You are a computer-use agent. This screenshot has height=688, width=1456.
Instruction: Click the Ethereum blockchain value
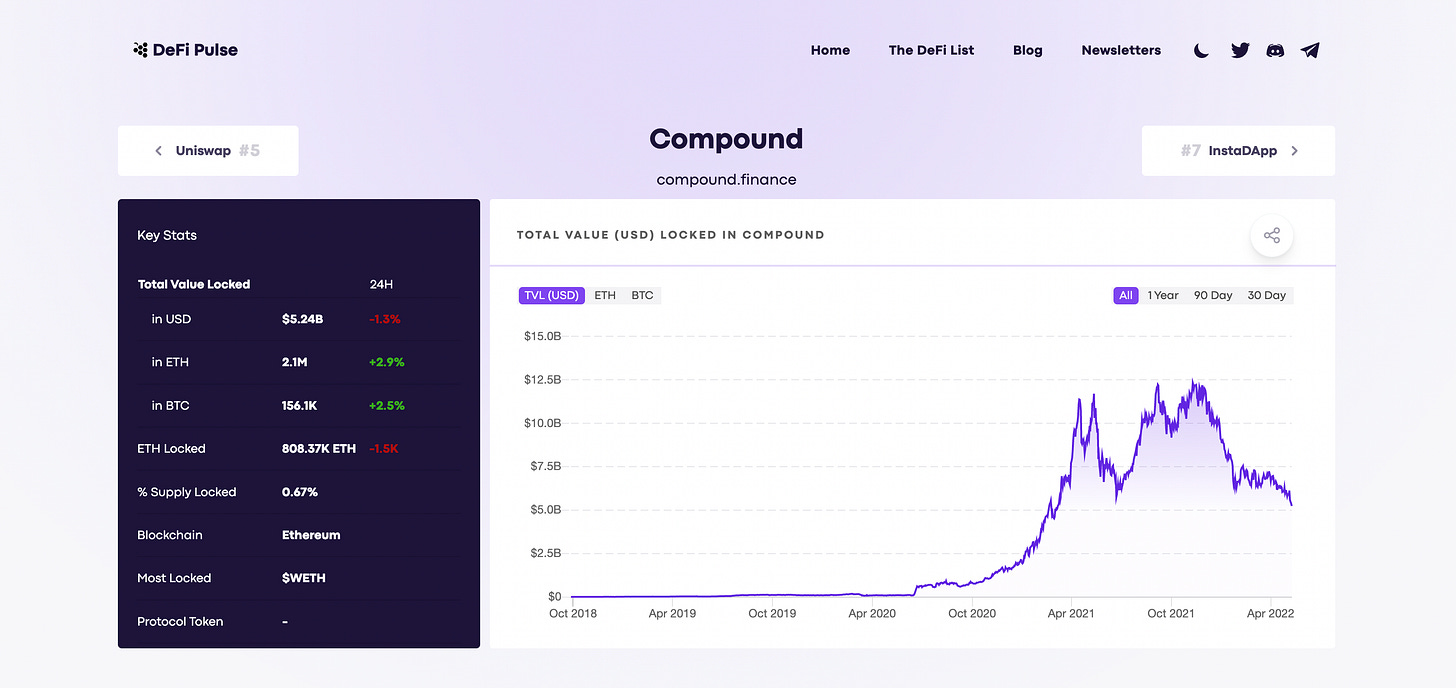click(311, 535)
